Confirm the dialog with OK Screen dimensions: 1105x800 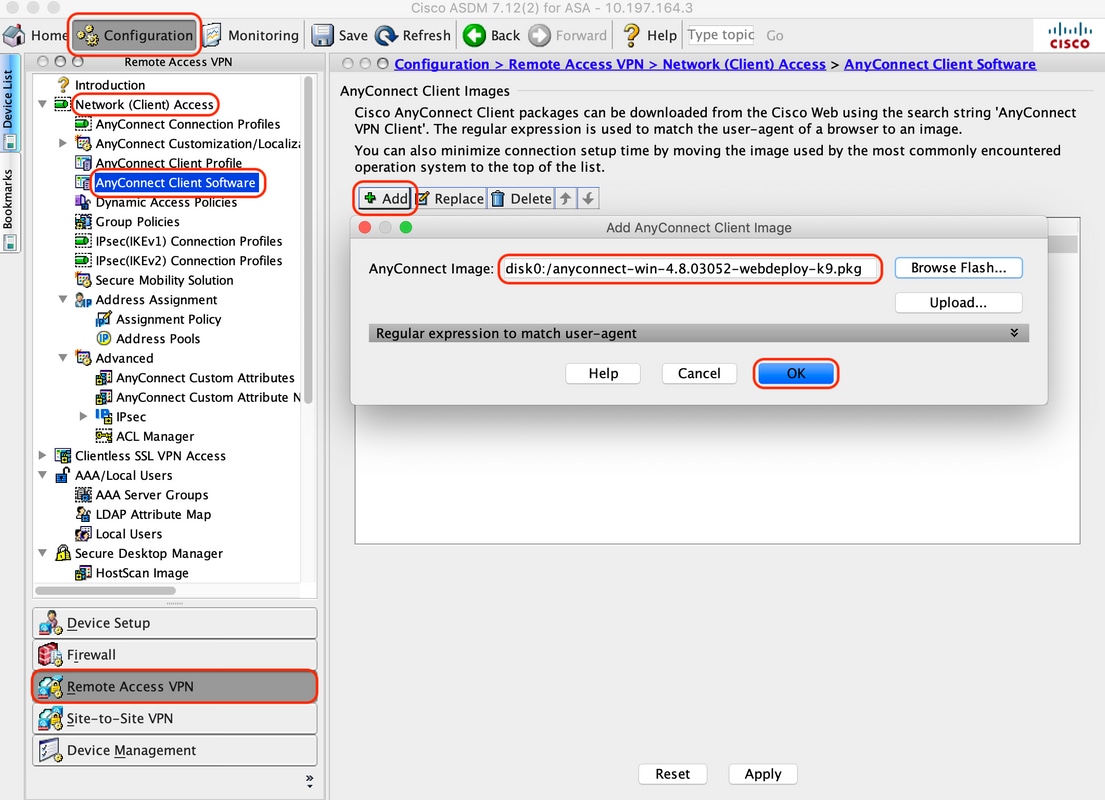click(796, 374)
